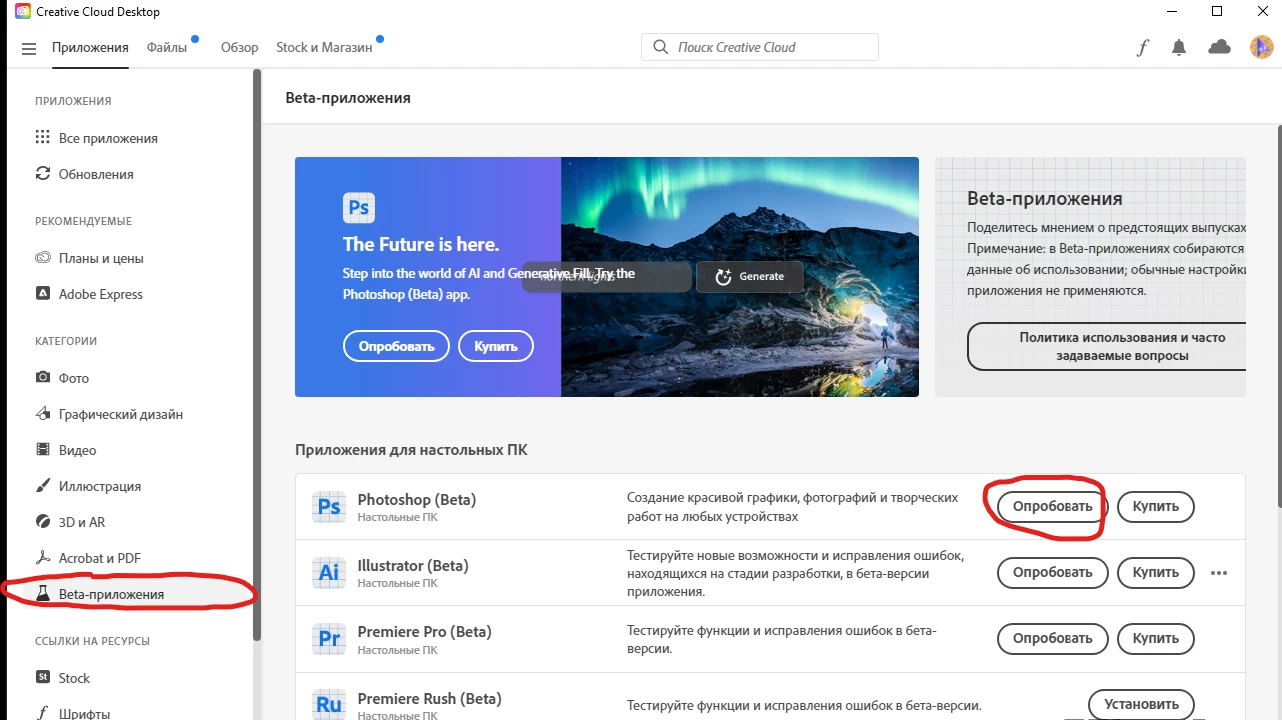Click the Creative Cloud logo in title bar

(x=23, y=12)
